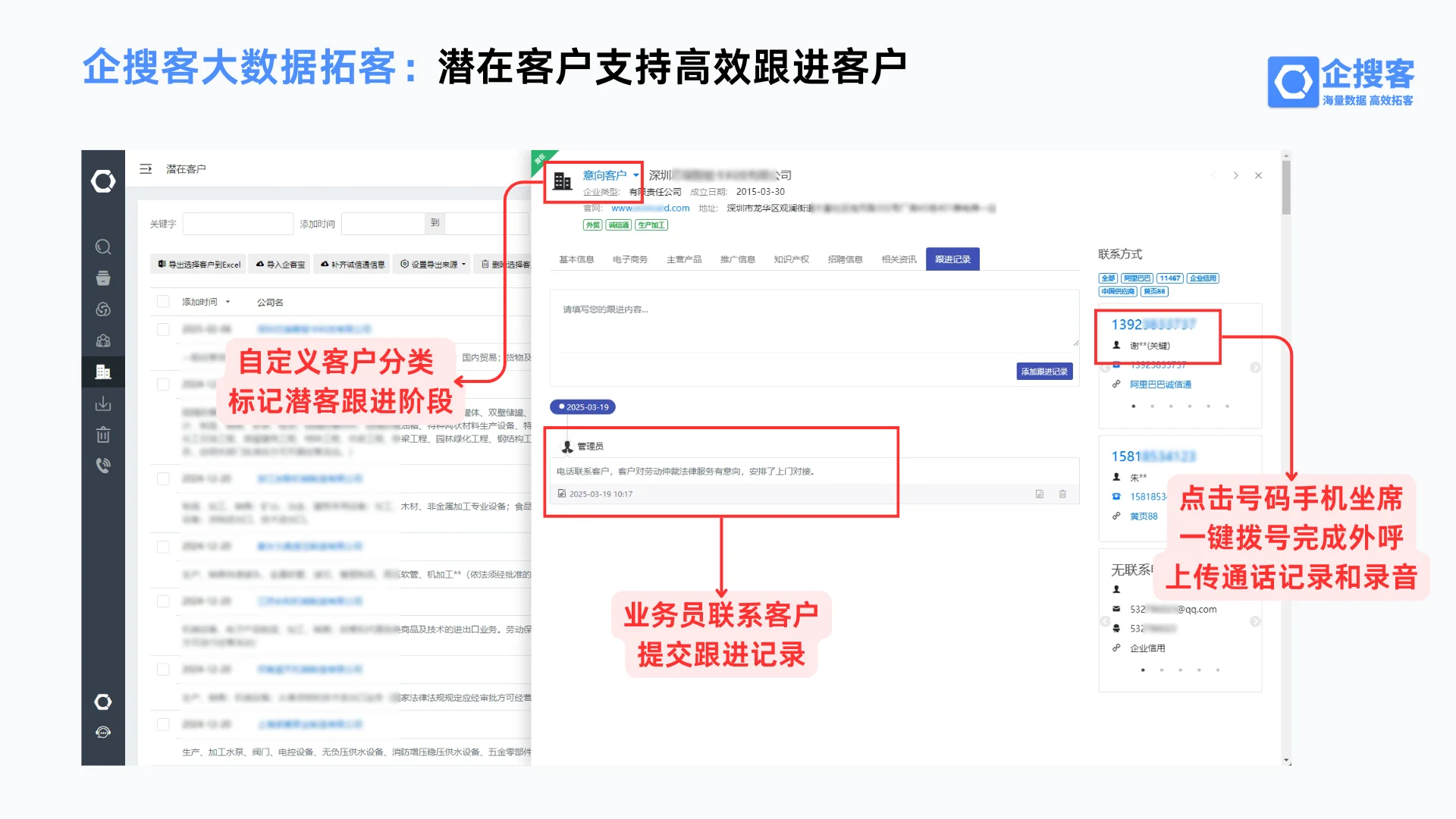The width and height of the screenshot is (1456, 819).
Task: Open the 设置导出来源 dropdown
Action: click(433, 265)
